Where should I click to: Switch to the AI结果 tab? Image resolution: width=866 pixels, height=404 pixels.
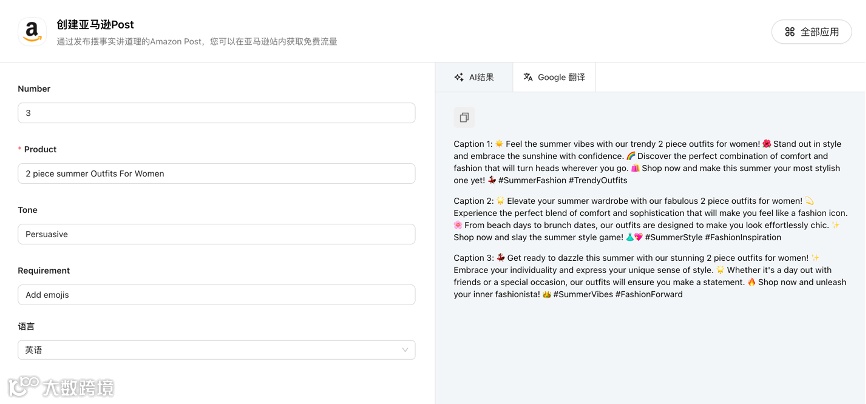[474, 77]
